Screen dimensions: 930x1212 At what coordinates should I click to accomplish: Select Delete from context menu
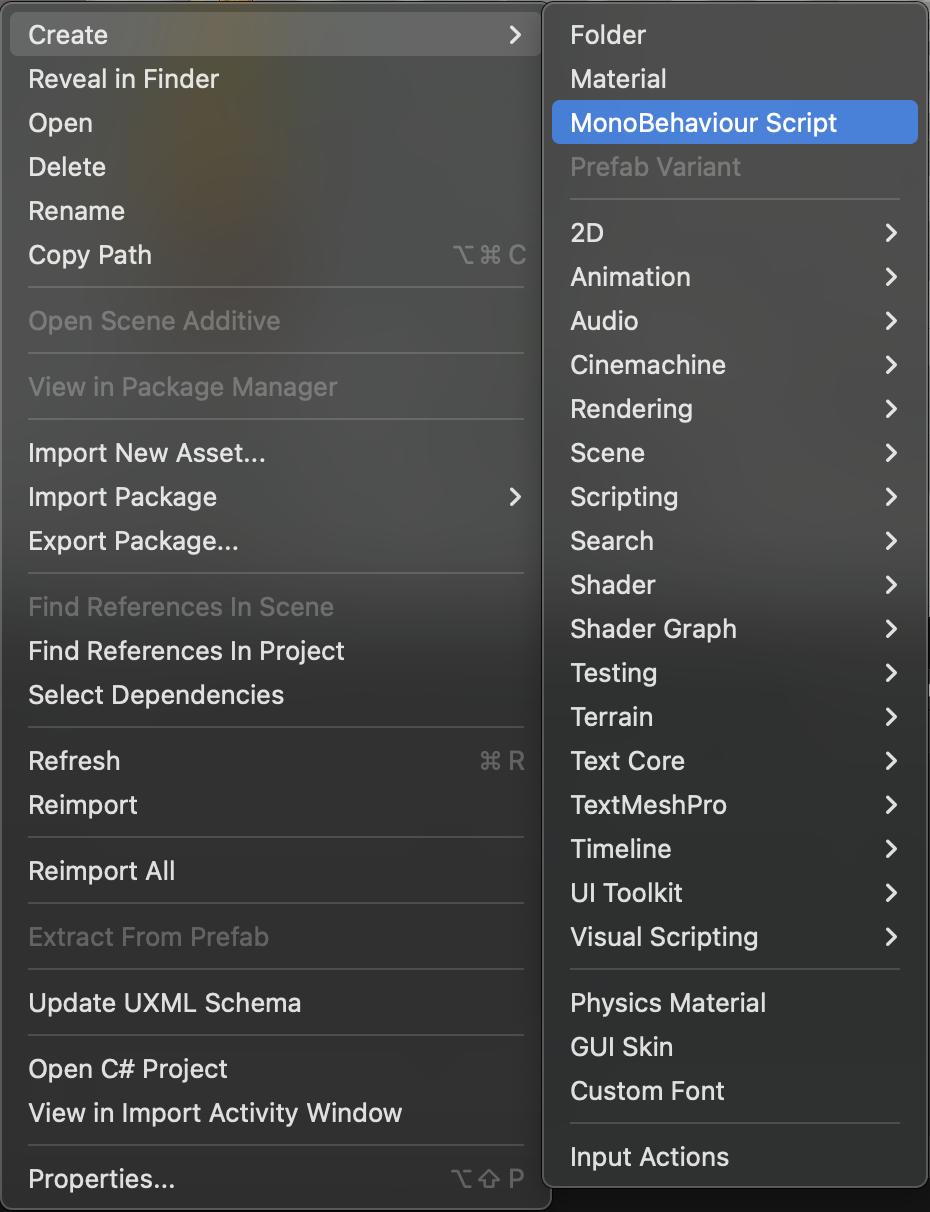[67, 167]
